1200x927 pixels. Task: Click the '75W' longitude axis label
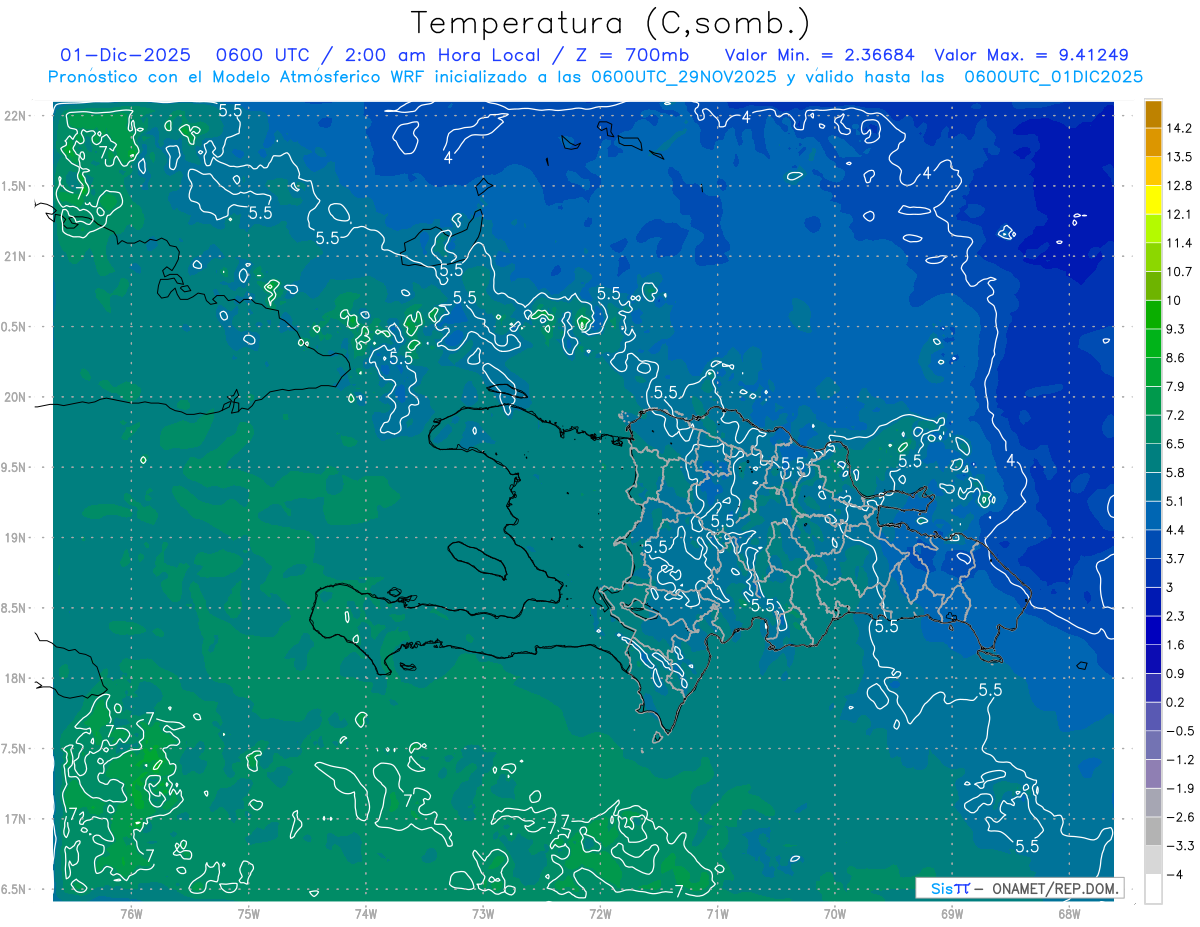coord(248,914)
